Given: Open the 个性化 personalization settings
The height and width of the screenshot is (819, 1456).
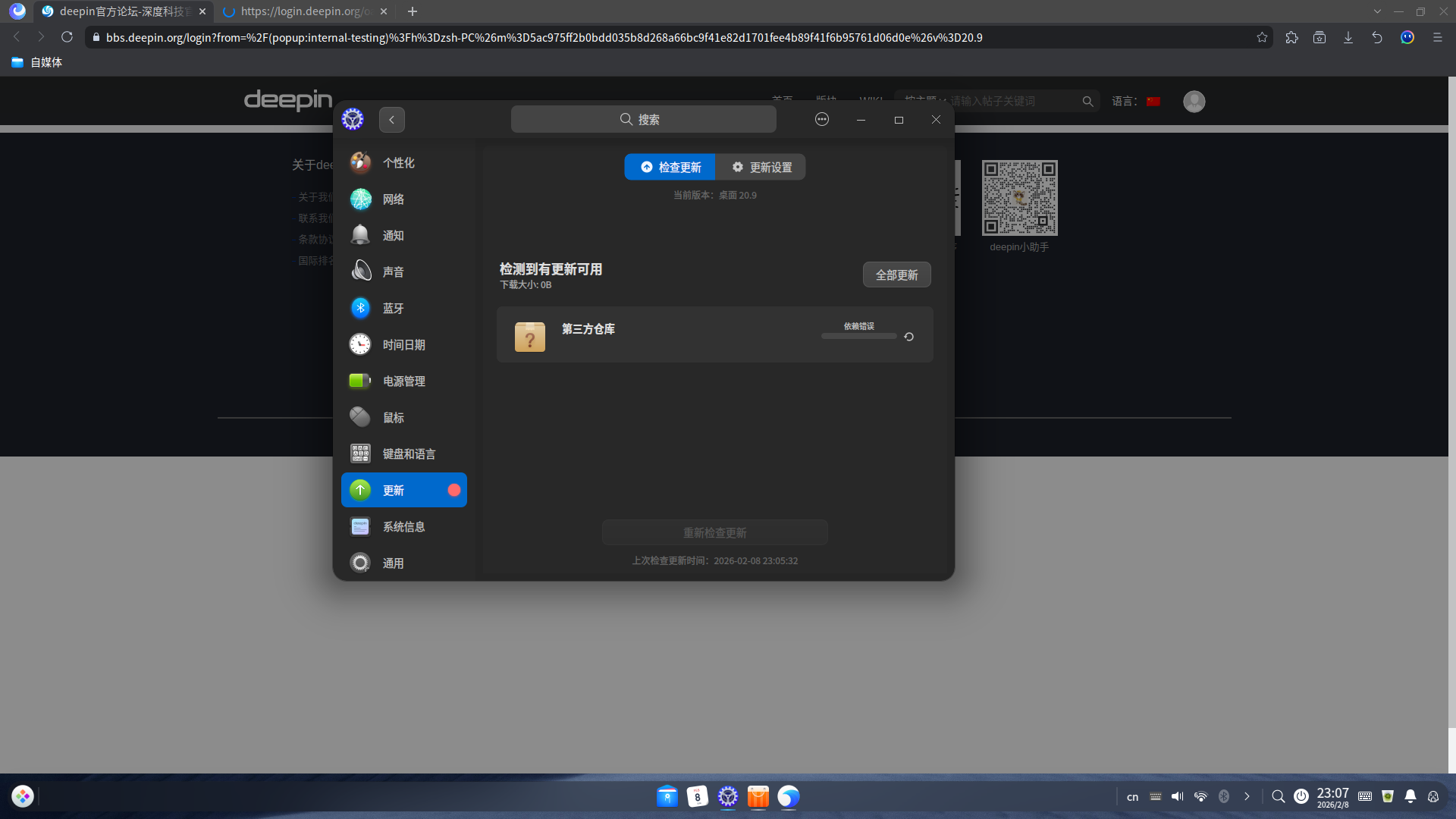Looking at the screenshot, I should pos(398,163).
